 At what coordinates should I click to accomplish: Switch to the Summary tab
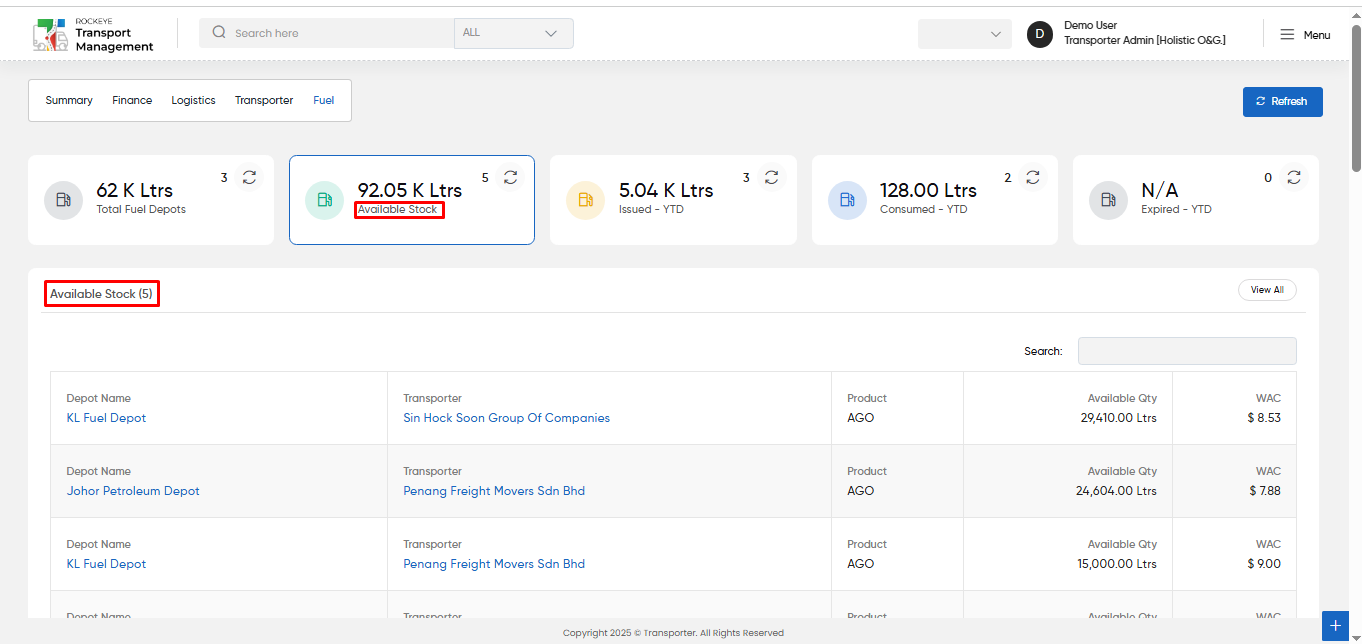[69, 100]
